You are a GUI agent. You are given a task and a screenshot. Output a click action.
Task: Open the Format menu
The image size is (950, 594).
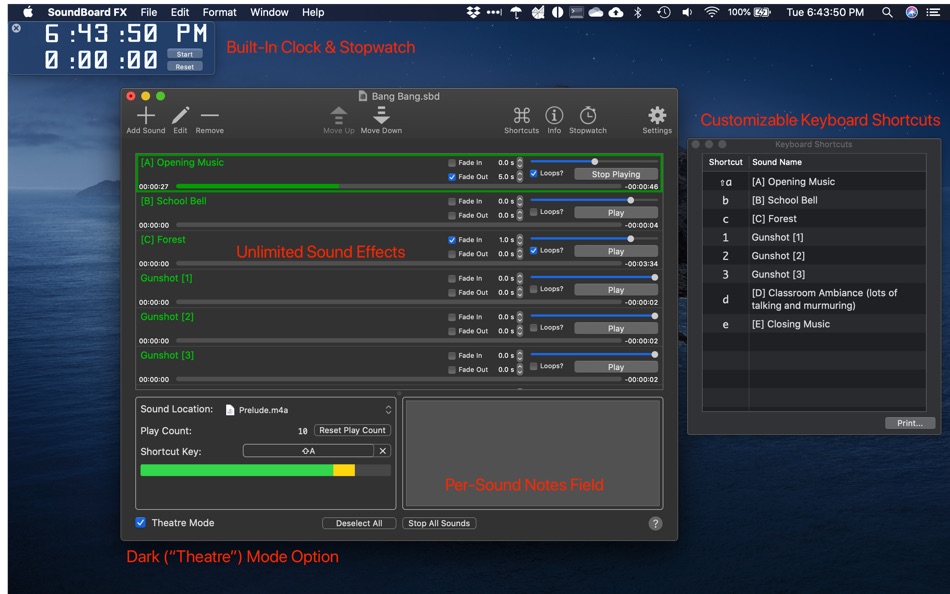(x=218, y=12)
